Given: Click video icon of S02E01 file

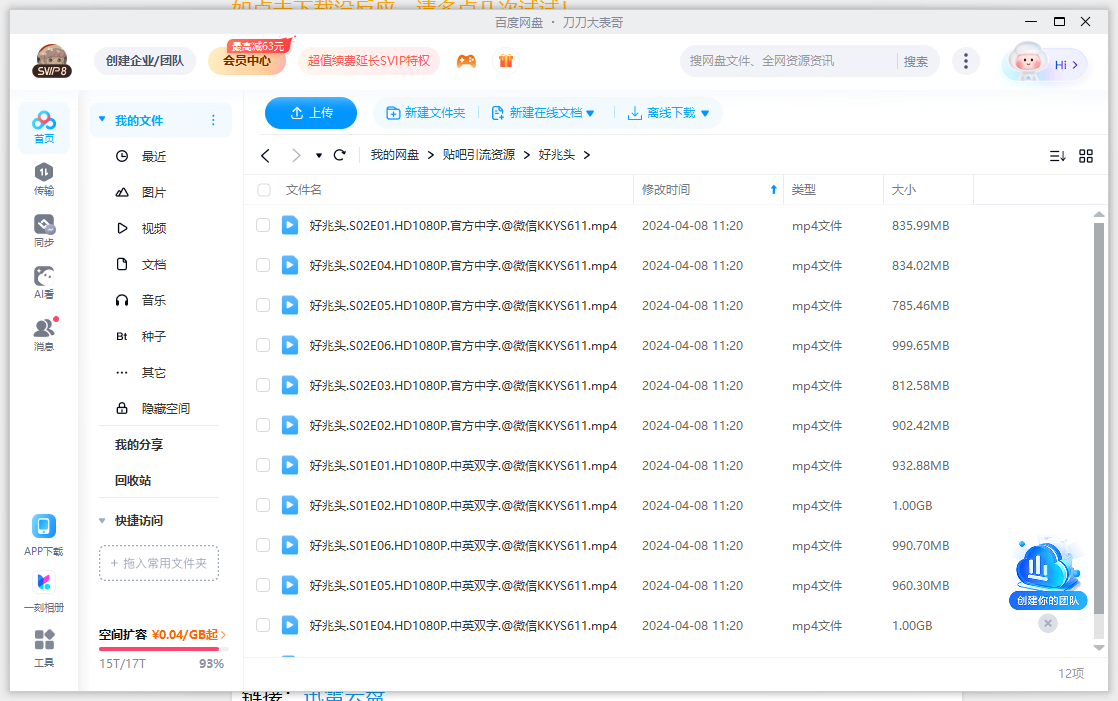Looking at the screenshot, I should point(289,225).
